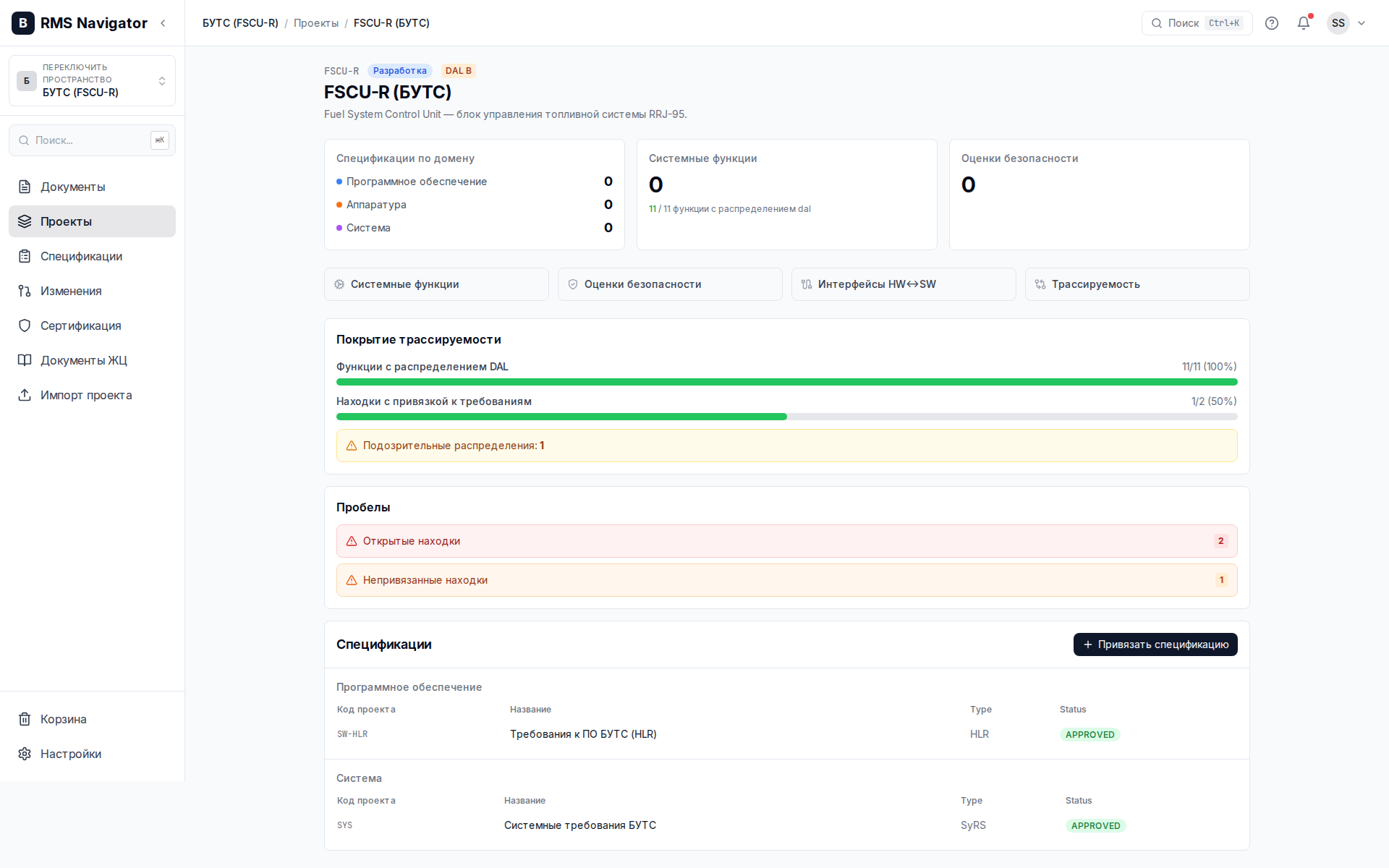Select Проекты in the sidebar
This screenshot has height=868, width=1389.
point(92,221)
